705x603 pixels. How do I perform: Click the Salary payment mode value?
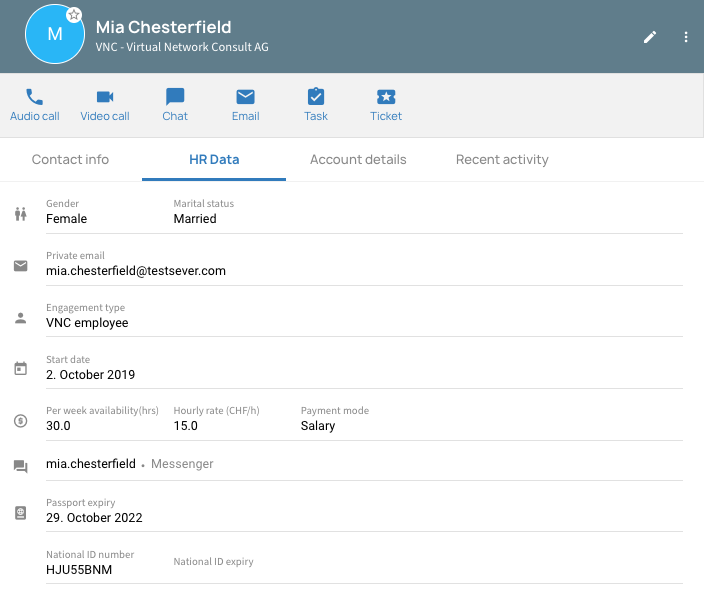click(318, 426)
